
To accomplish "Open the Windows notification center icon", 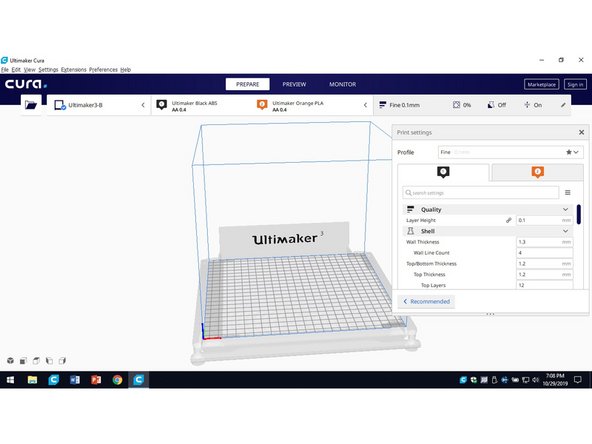I will tap(577, 380).
